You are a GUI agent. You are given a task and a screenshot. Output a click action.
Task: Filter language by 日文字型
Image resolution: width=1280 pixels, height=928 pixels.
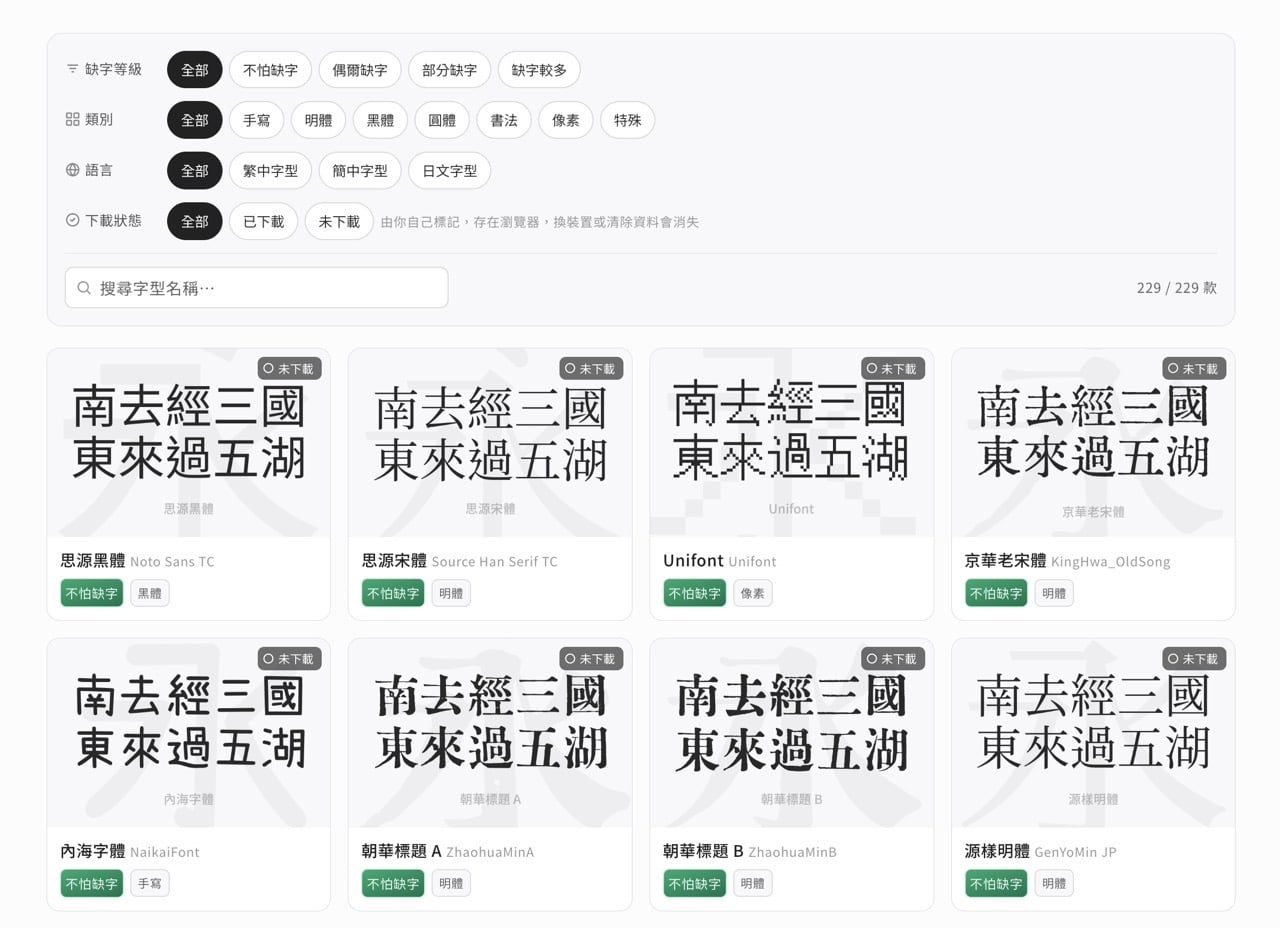pyautogui.click(x=449, y=171)
